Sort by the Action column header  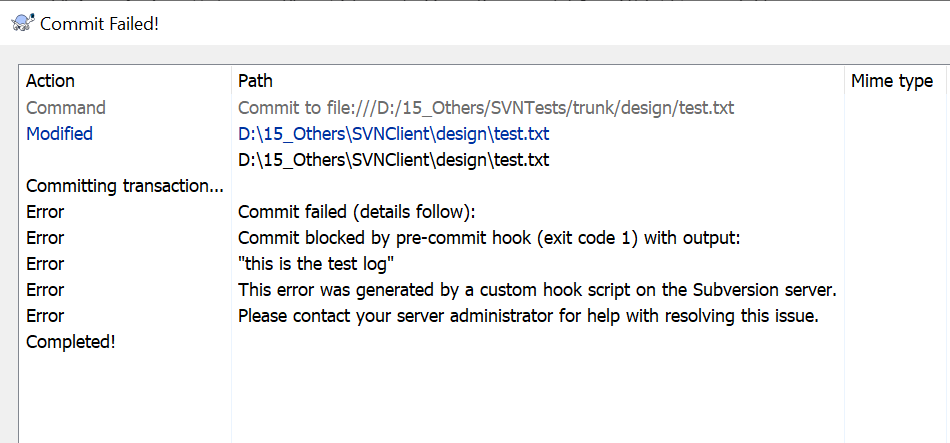(x=50, y=81)
